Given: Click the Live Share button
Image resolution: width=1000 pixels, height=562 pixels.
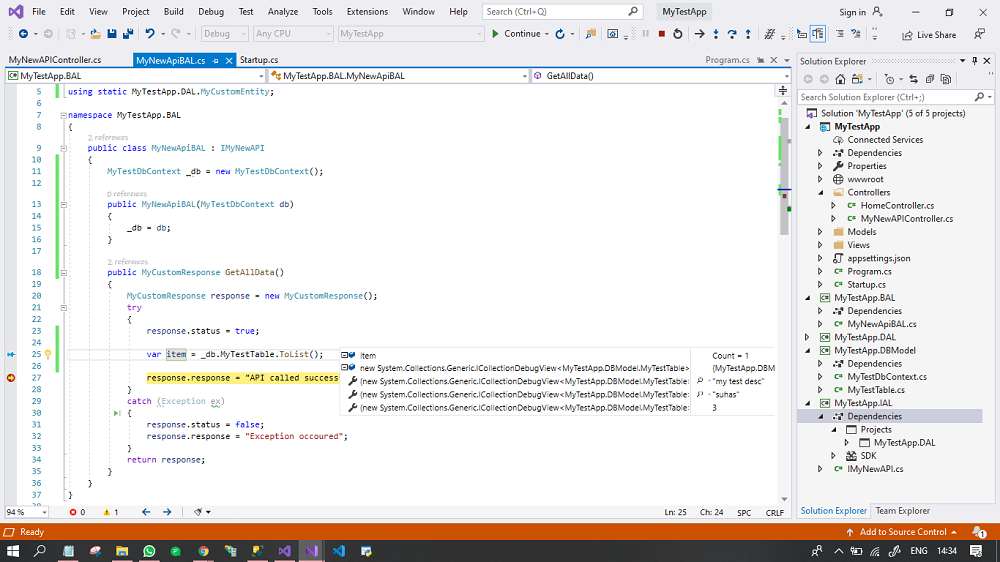Looking at the screenshot, I should (929, 35).
